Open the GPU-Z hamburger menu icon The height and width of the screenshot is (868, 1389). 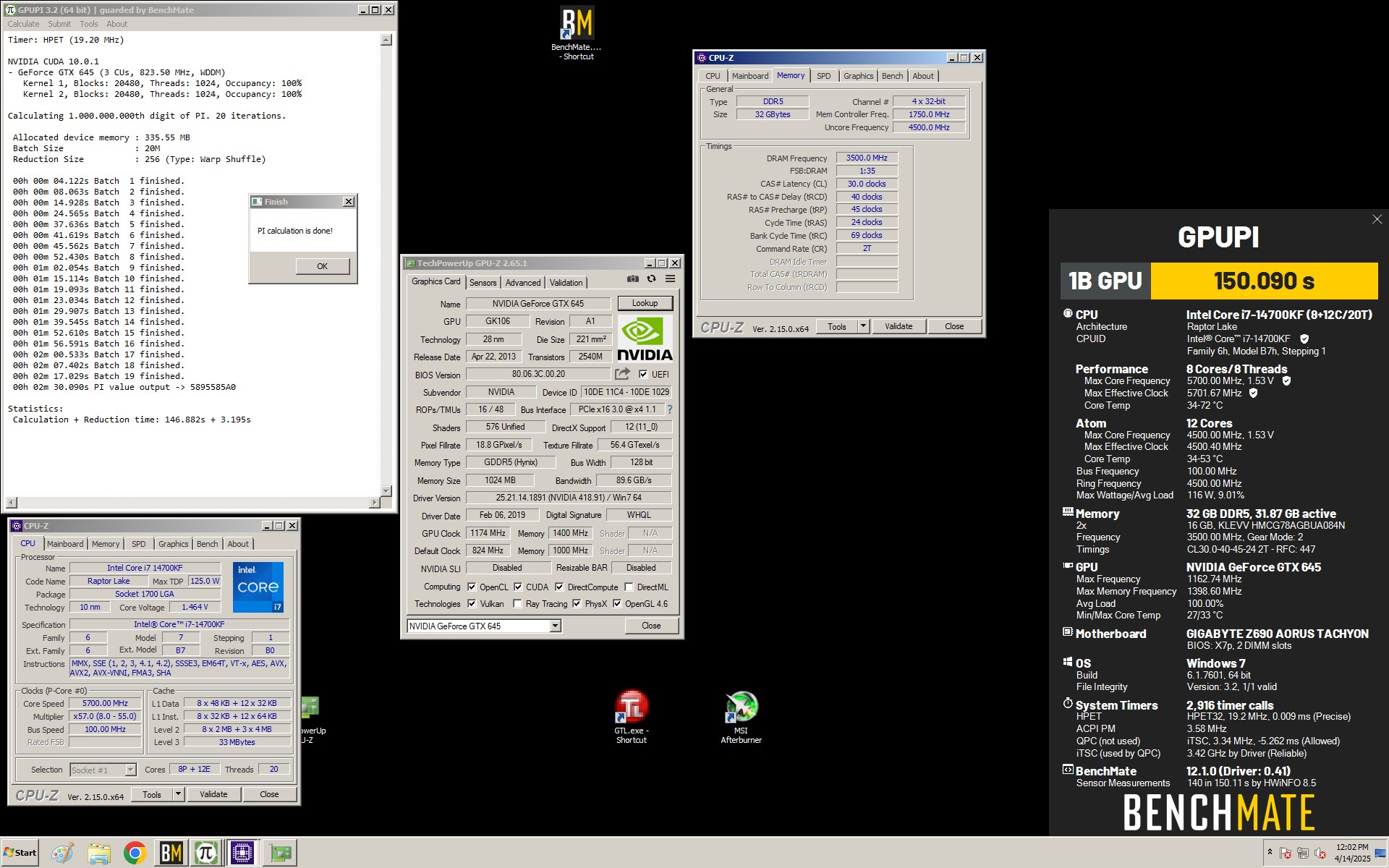[x=671, y=279]
